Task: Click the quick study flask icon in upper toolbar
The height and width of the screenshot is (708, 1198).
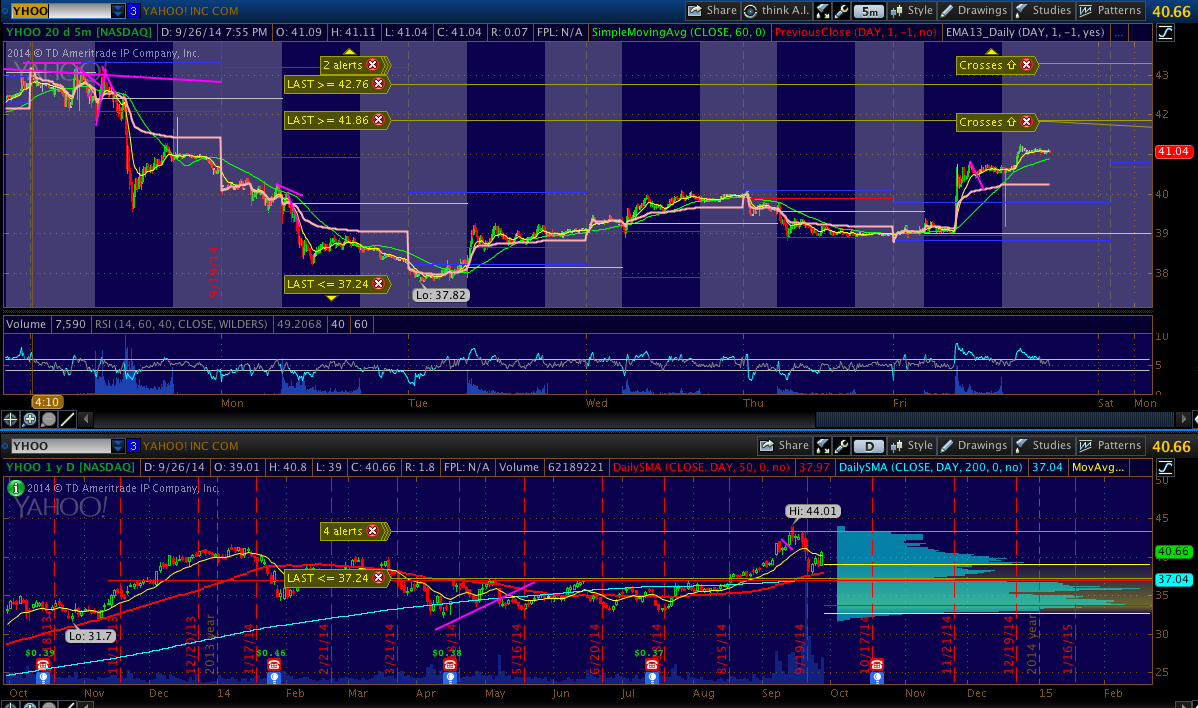Action: click(x=822, y=11)
